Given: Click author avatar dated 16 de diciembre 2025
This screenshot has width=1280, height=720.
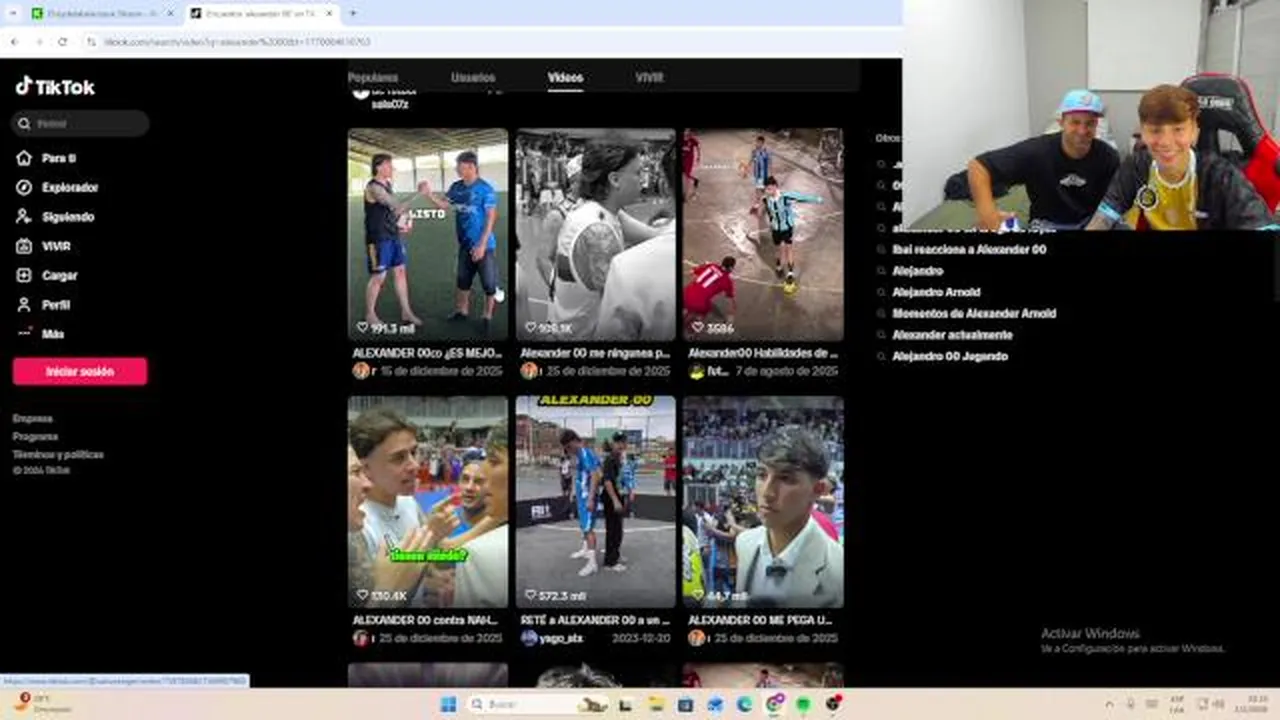Looking at the screenshot, I should pos(360,371).
